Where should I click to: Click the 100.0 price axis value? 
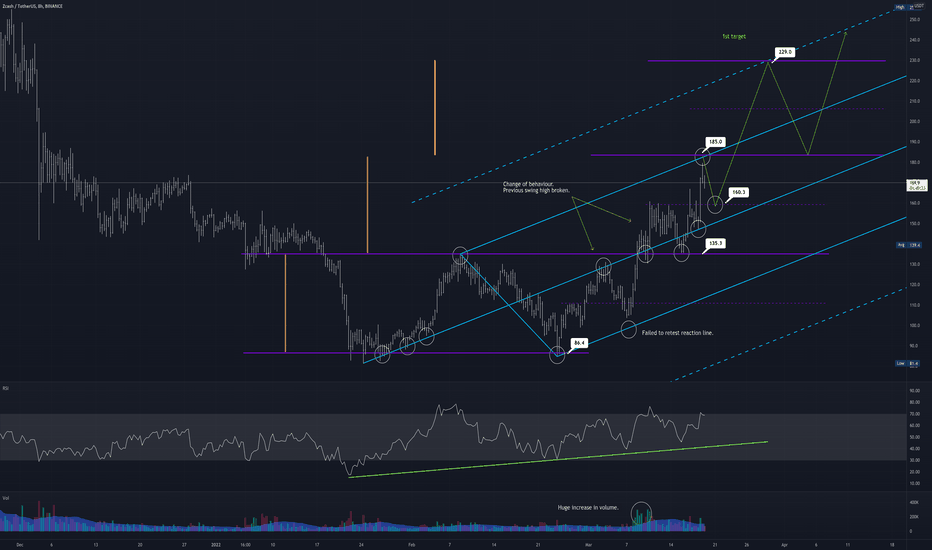[914, 326]
